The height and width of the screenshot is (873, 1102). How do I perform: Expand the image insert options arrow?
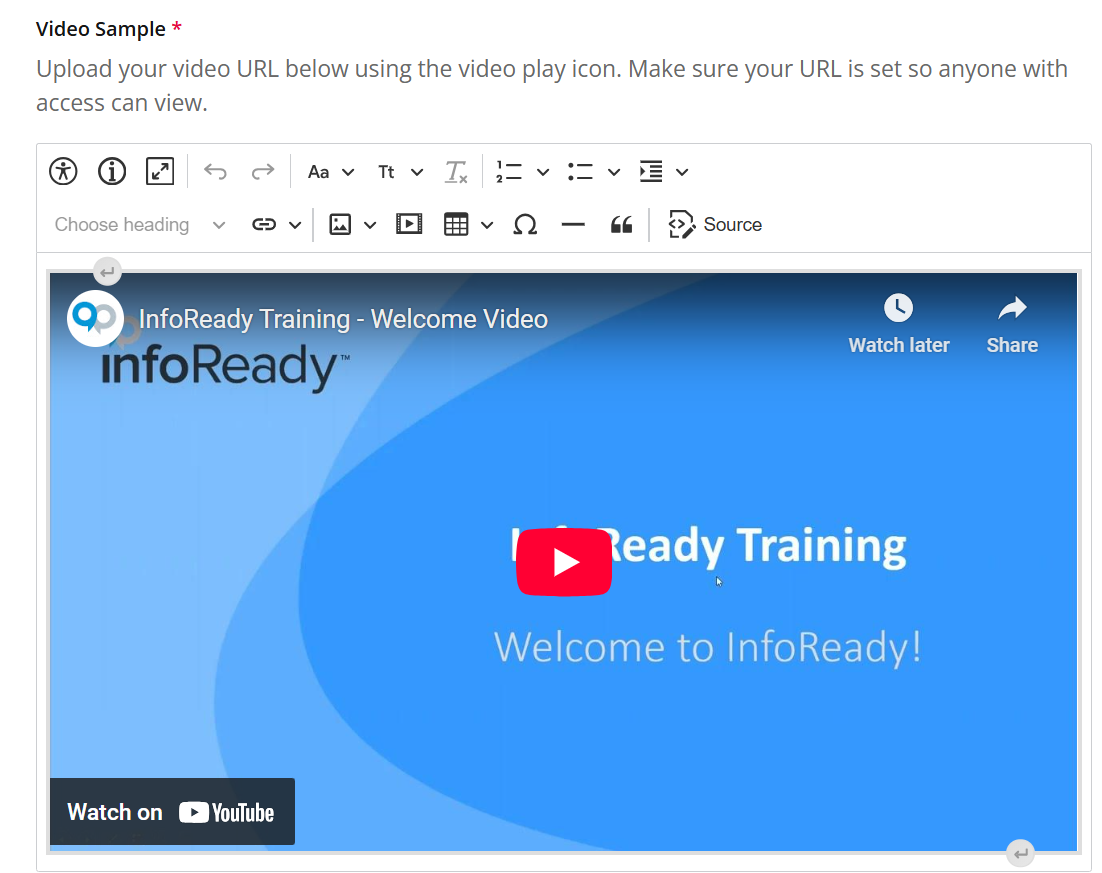point(370,225)
